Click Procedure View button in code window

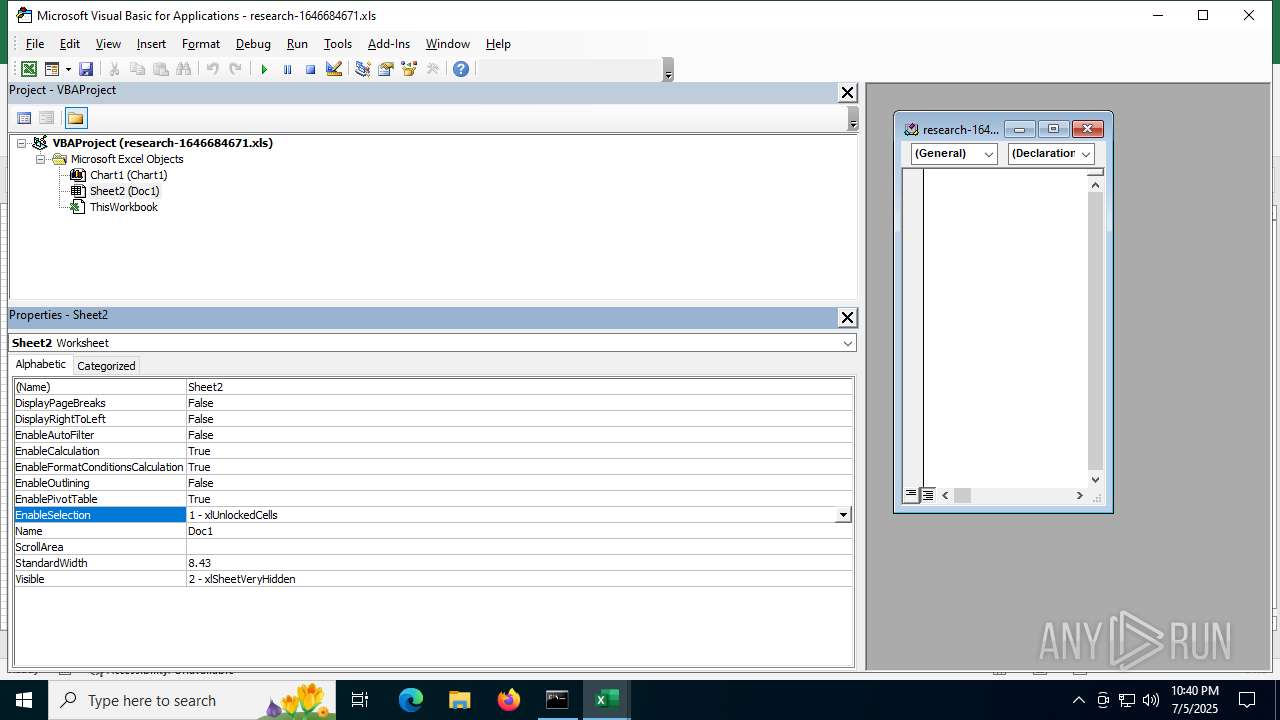click(911, 495)
